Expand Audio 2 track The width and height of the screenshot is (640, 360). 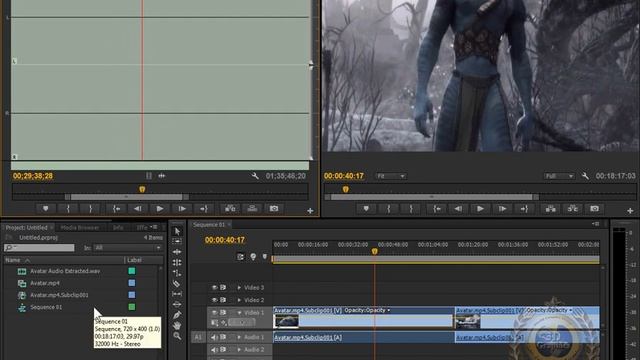239,349
